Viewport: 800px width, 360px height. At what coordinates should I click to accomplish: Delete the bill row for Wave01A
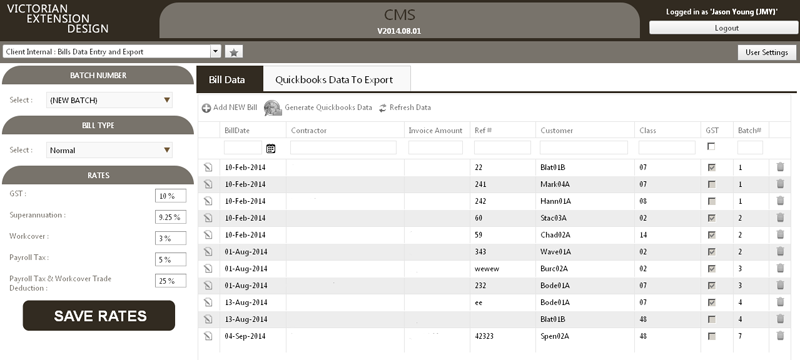point(780,251)
